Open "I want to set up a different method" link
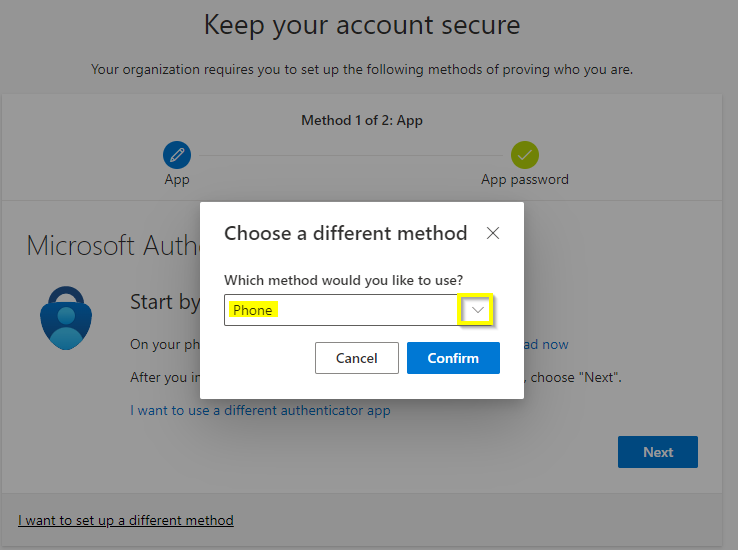 (126, 520)
